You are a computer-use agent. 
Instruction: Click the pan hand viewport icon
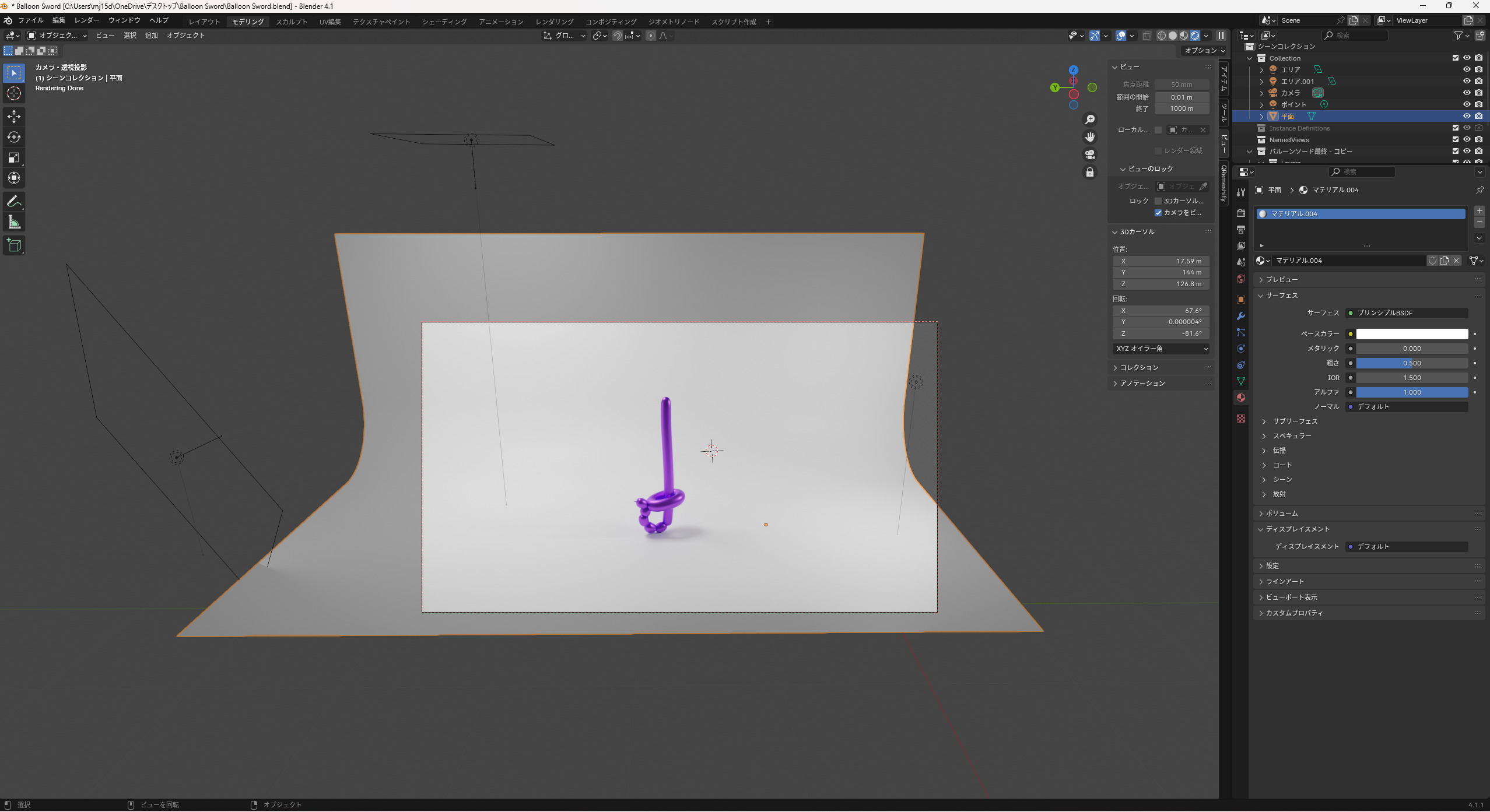click(1089, 137)
